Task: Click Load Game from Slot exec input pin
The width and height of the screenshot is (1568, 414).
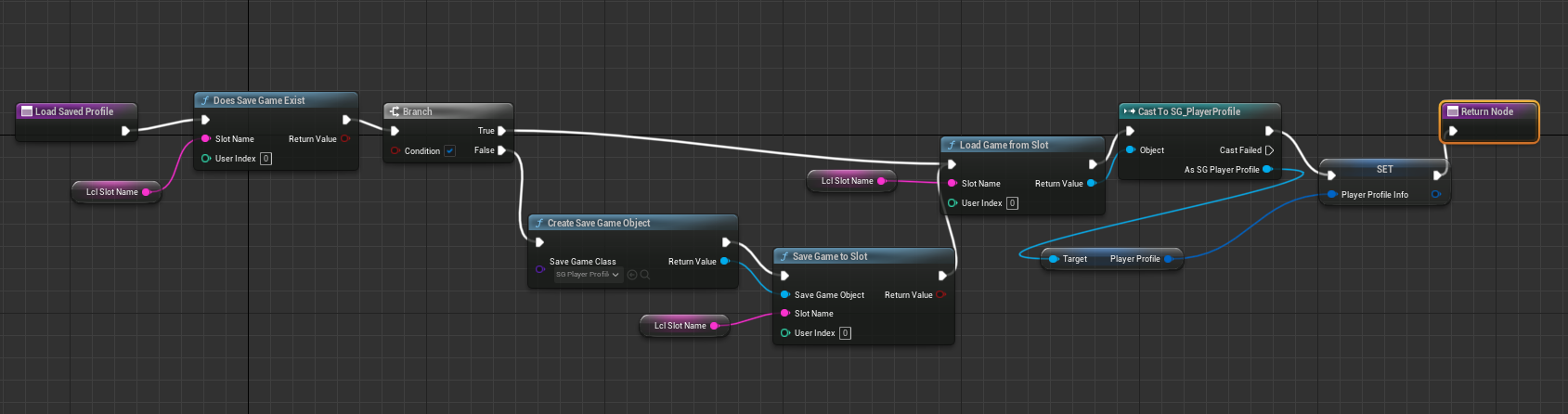Action: [x=952, y=164]
